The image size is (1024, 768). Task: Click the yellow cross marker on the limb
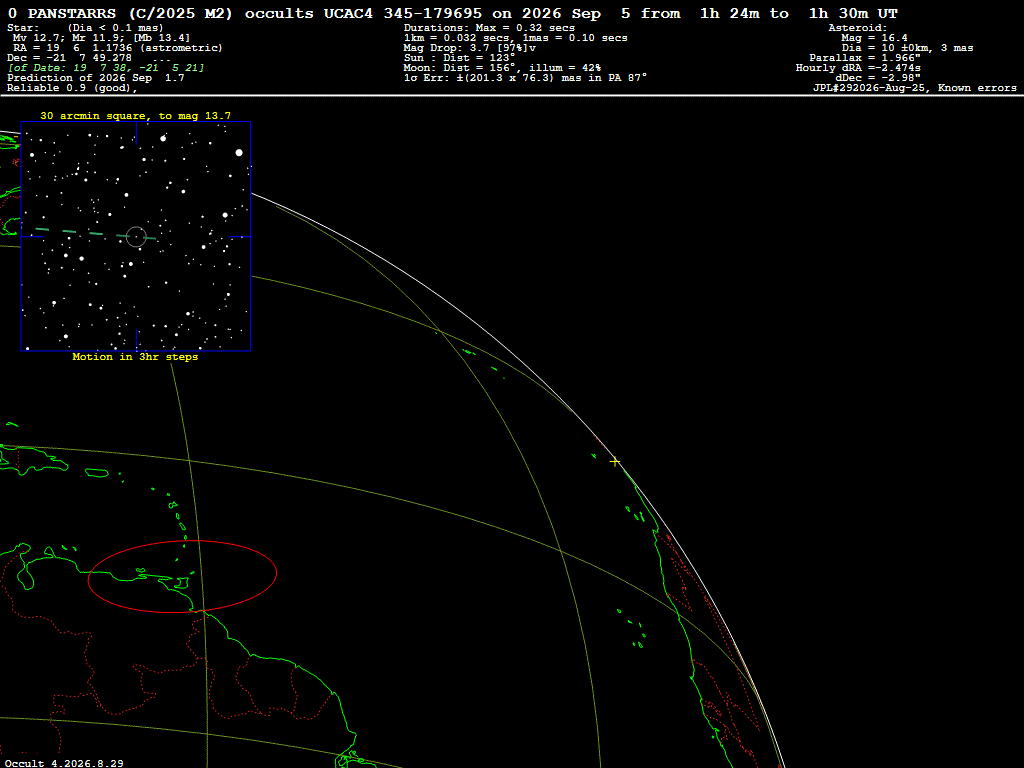click(x=615, y=462)
